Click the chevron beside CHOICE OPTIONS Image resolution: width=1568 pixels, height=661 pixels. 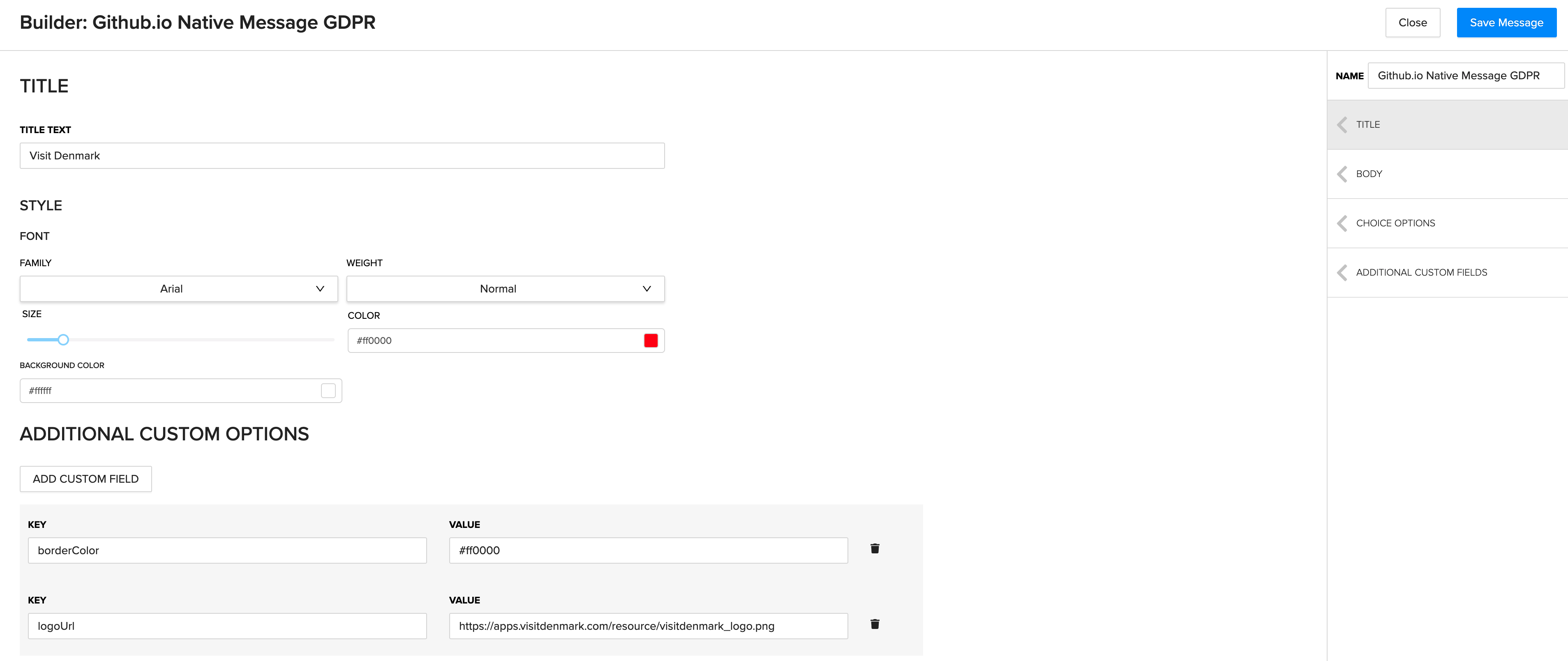pyautogui.click(x=1342, y=223)
